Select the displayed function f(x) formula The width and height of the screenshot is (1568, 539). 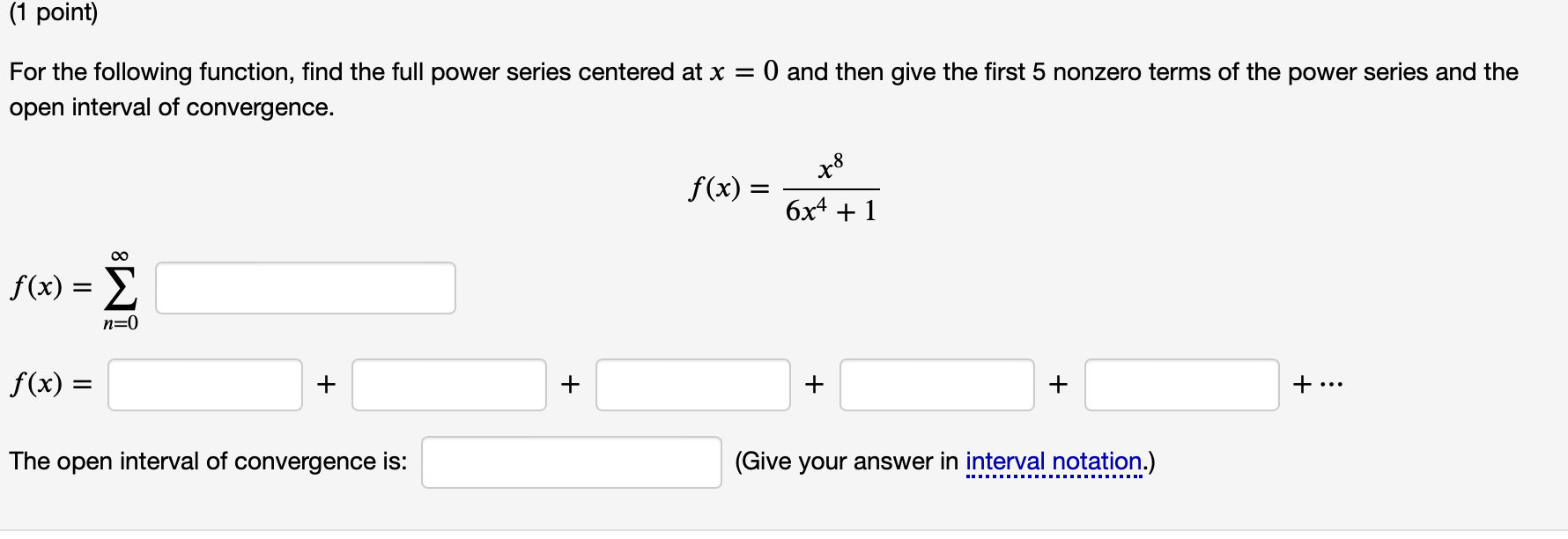tap(784, 185)
